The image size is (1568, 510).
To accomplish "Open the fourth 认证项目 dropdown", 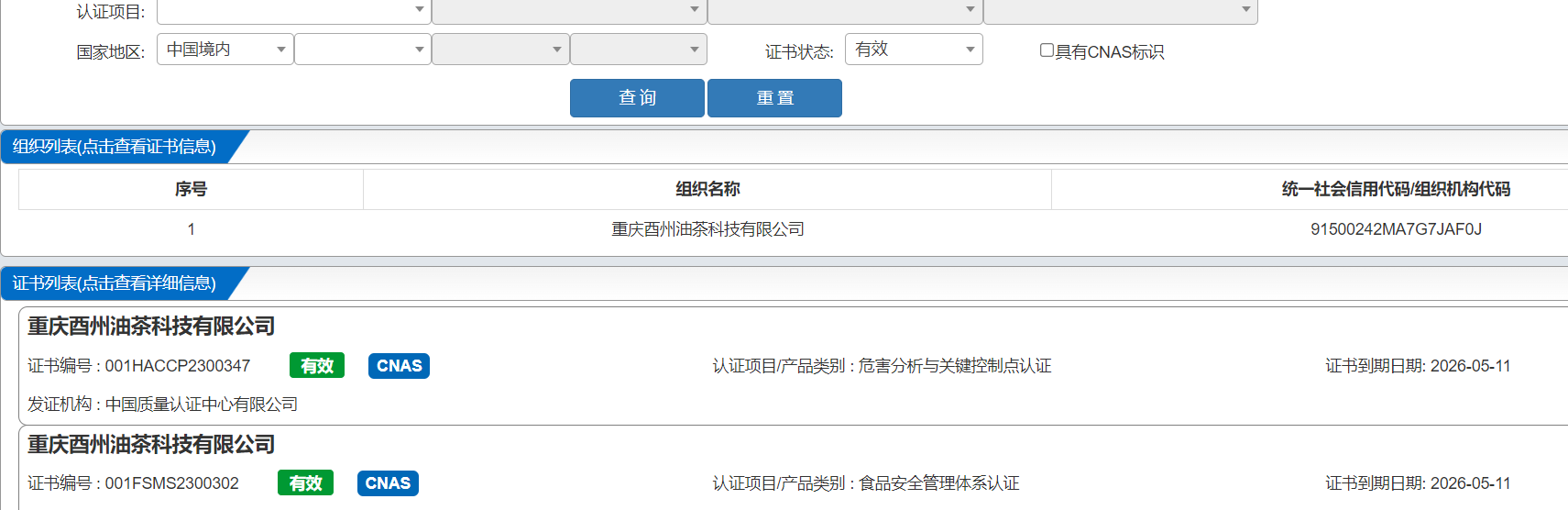I will pyautogui.click(x=1121, y=11).
